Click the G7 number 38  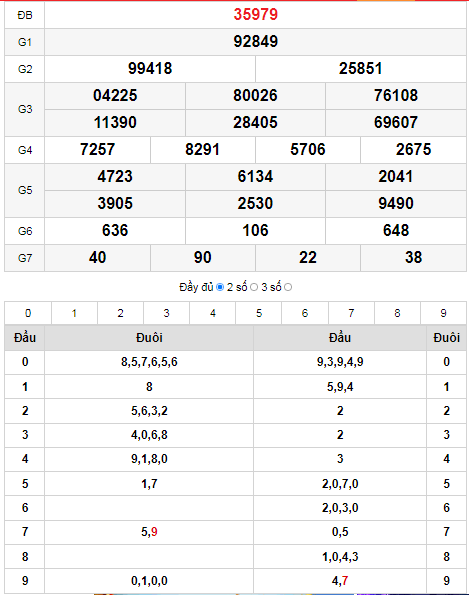pyautogui.click(x=413, y=257)
